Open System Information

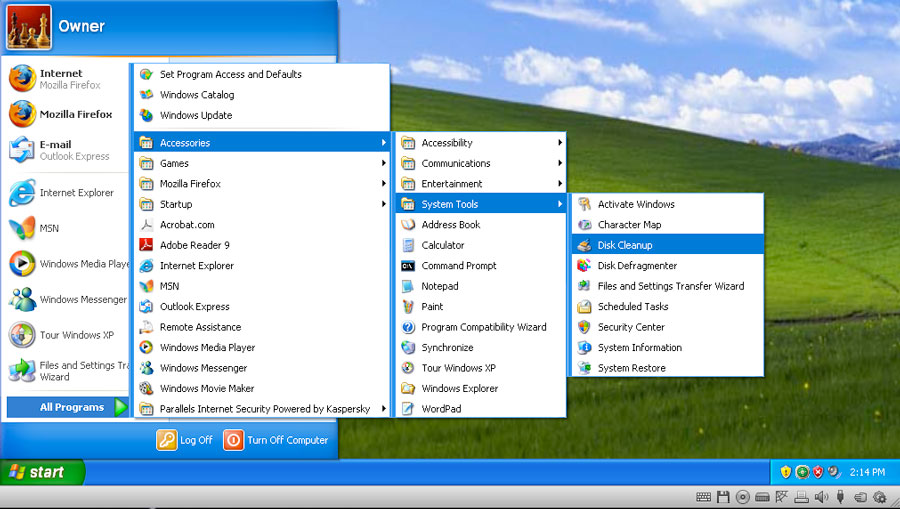click(x=668, y=347)
